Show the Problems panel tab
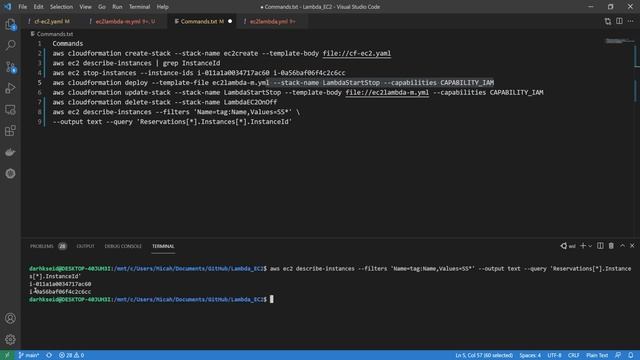This screenshot has height=360, width=640. click(x=48, y=246)
